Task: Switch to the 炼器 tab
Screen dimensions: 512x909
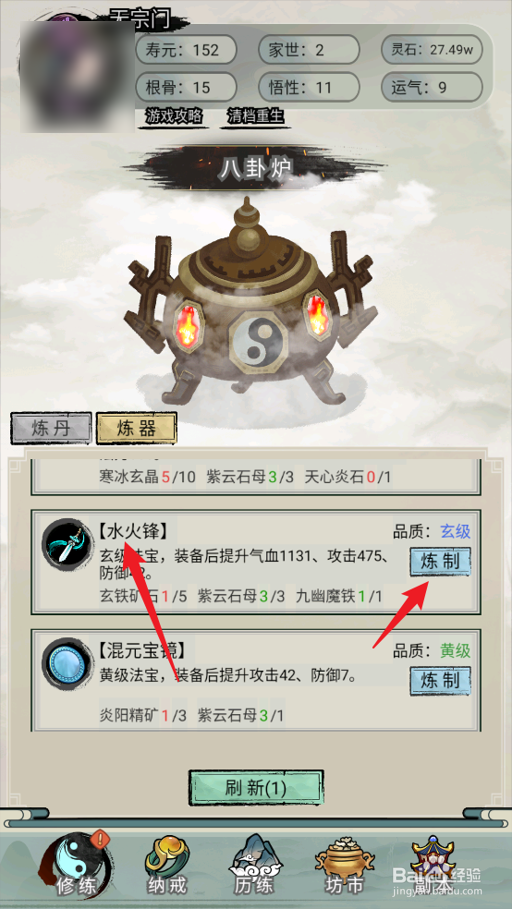Action: 136,429
